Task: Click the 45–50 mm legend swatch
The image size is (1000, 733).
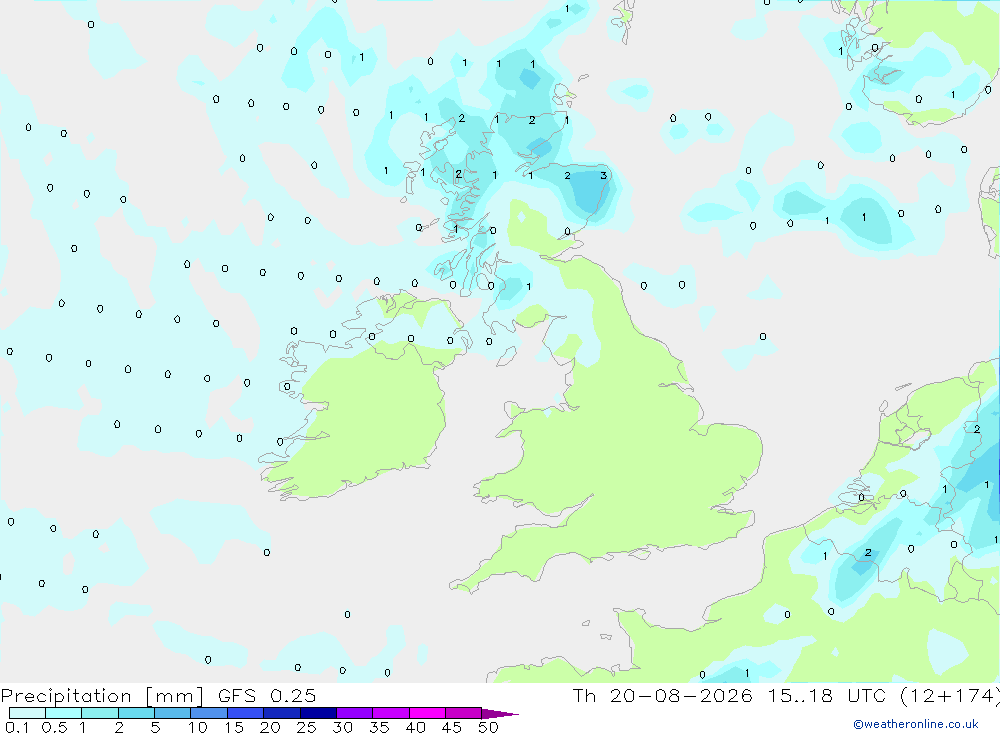Action: tap(463, 713)
